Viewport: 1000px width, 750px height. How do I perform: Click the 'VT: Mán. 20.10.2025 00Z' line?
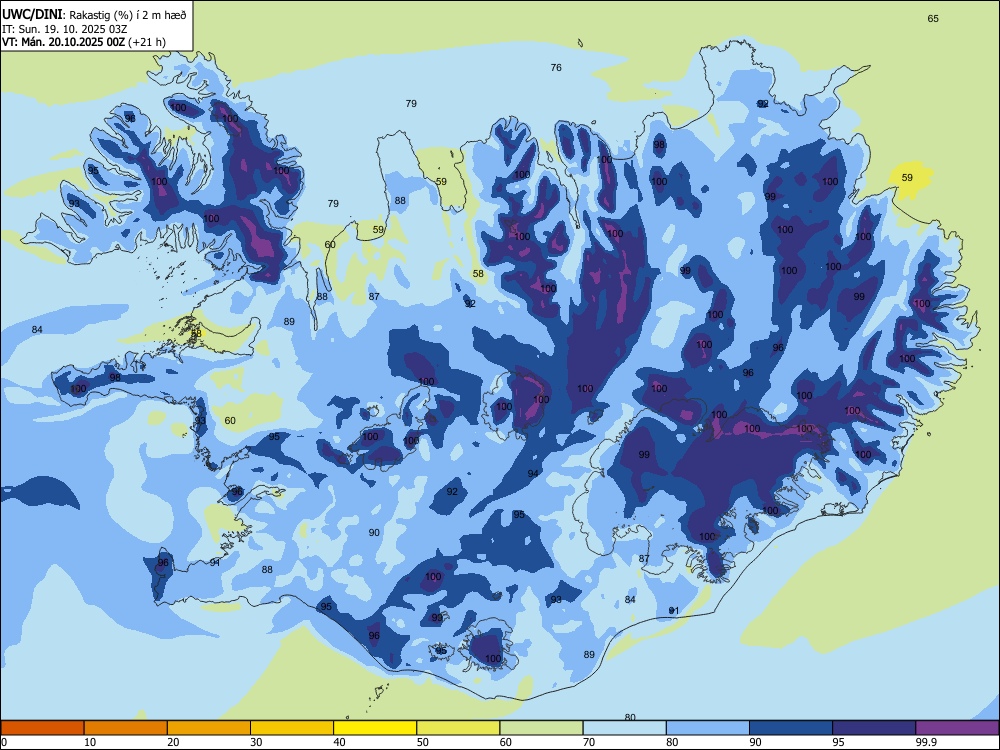click(64, 42)
